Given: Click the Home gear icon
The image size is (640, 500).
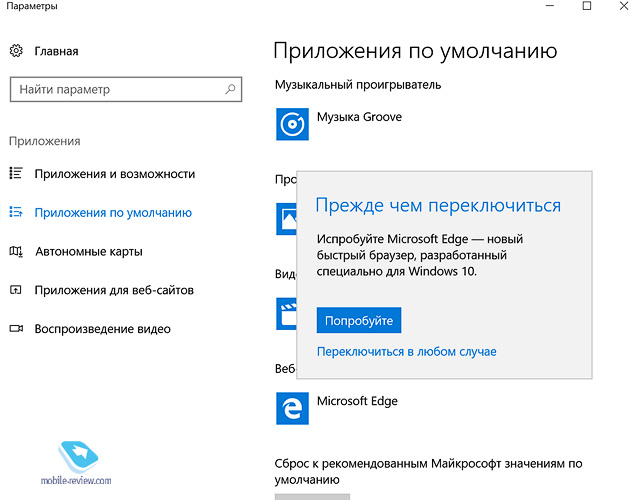Looking at the screenshot, I should pos(16,51).
